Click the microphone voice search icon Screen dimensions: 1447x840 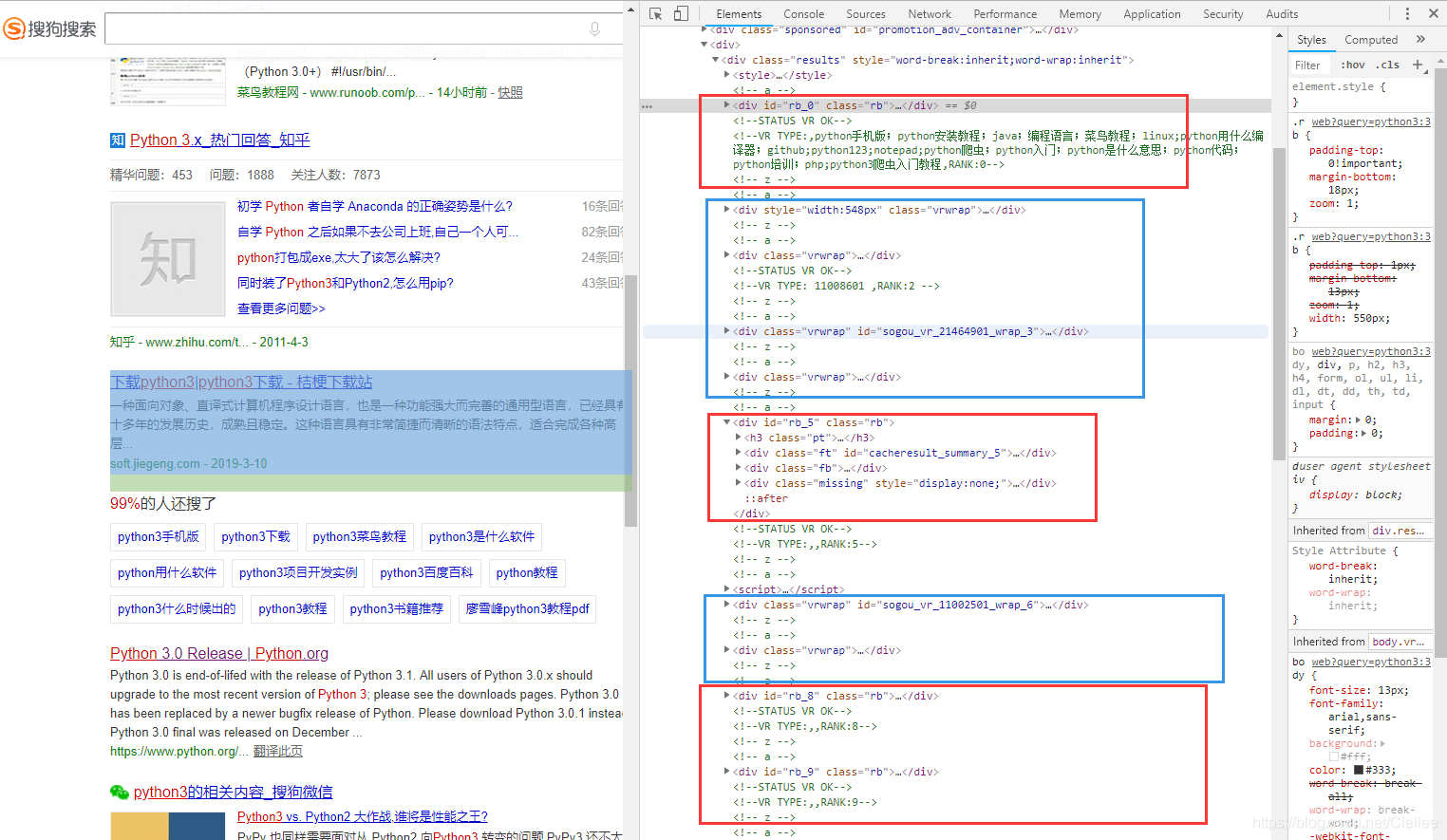[x=595, y=28]
